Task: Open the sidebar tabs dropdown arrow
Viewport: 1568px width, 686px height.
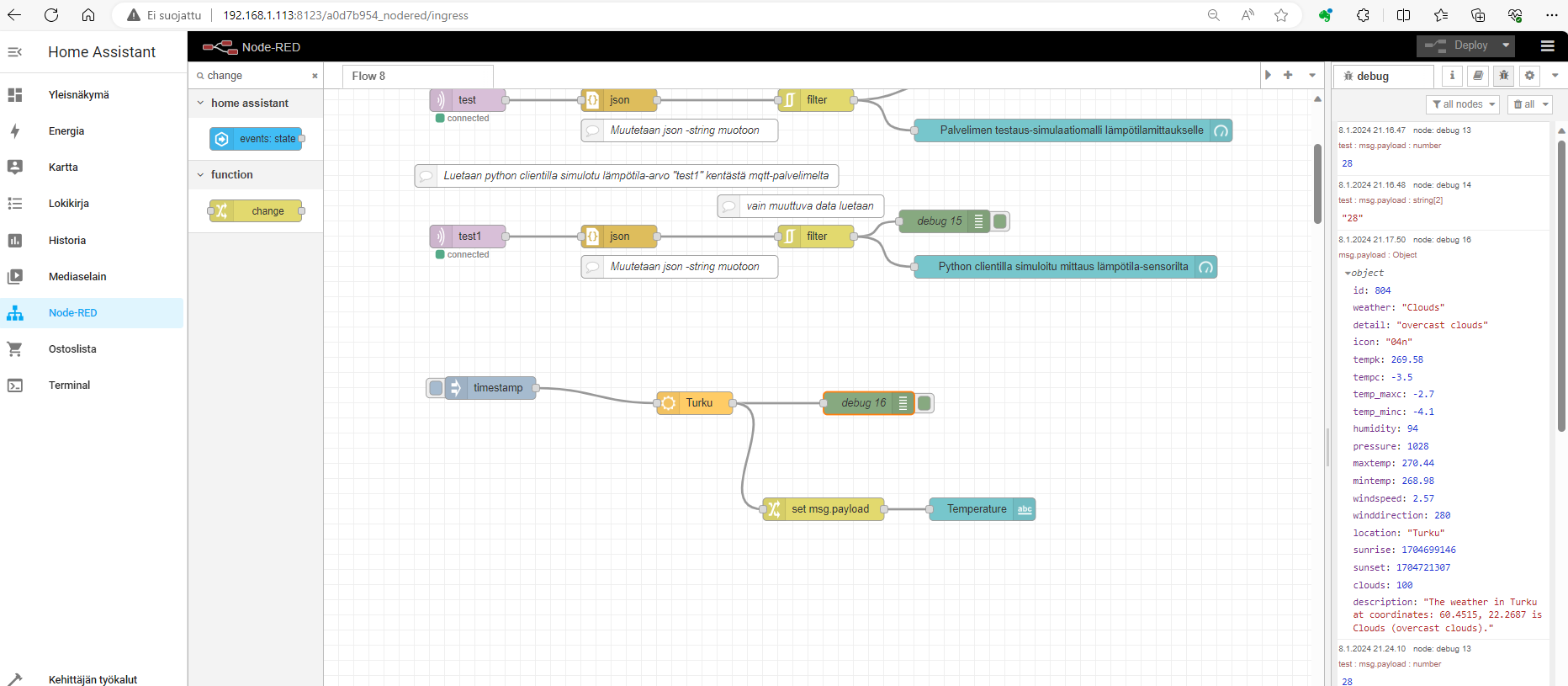Action: [1555, 76]
